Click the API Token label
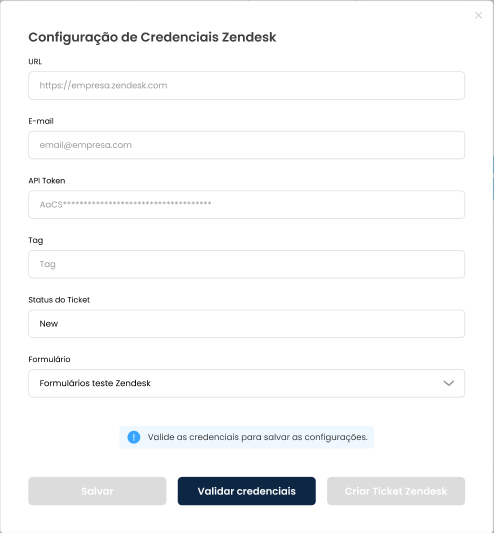 pos(47,180)
